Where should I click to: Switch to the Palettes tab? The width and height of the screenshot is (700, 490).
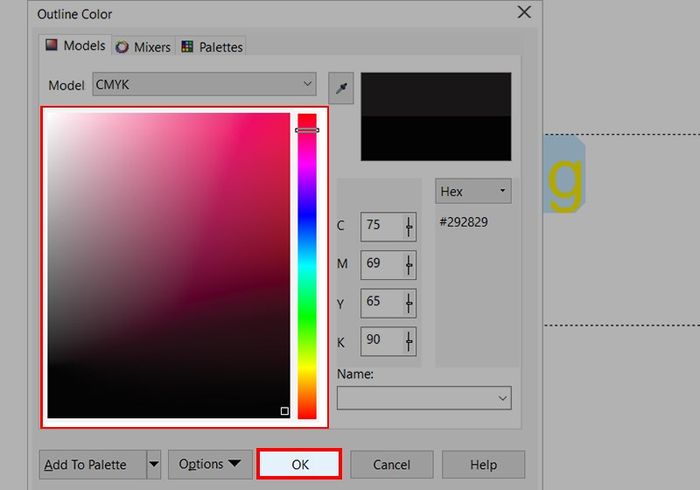point(212,47)
